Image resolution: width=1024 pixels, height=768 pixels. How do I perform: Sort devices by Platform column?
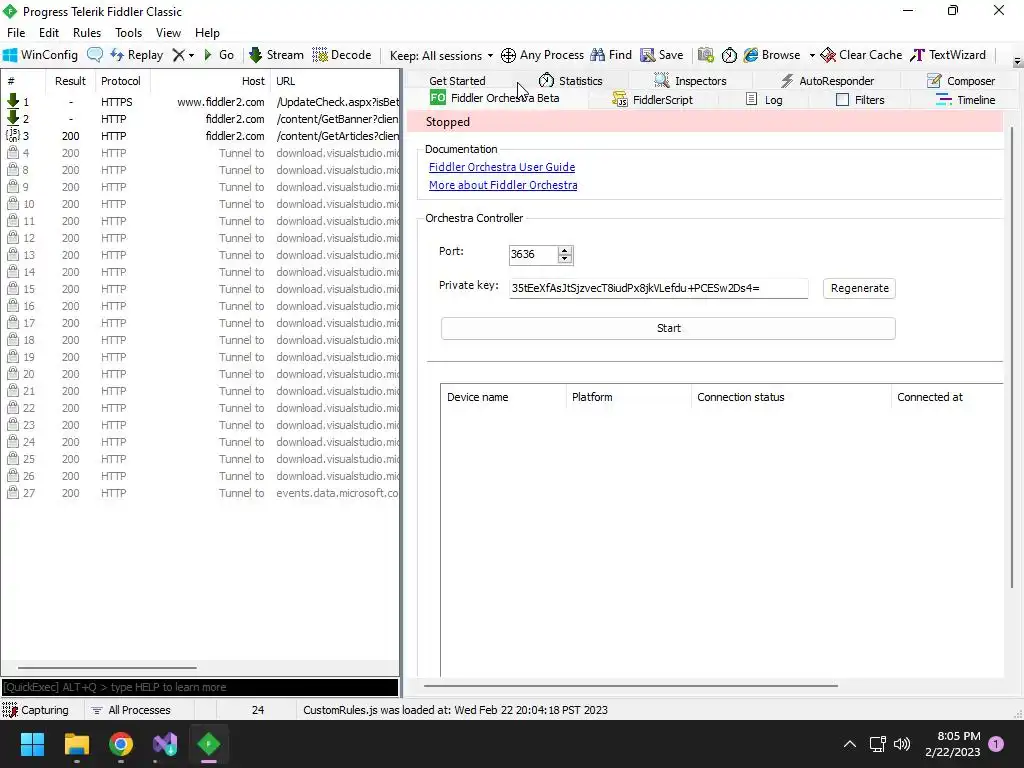[628, 397]
